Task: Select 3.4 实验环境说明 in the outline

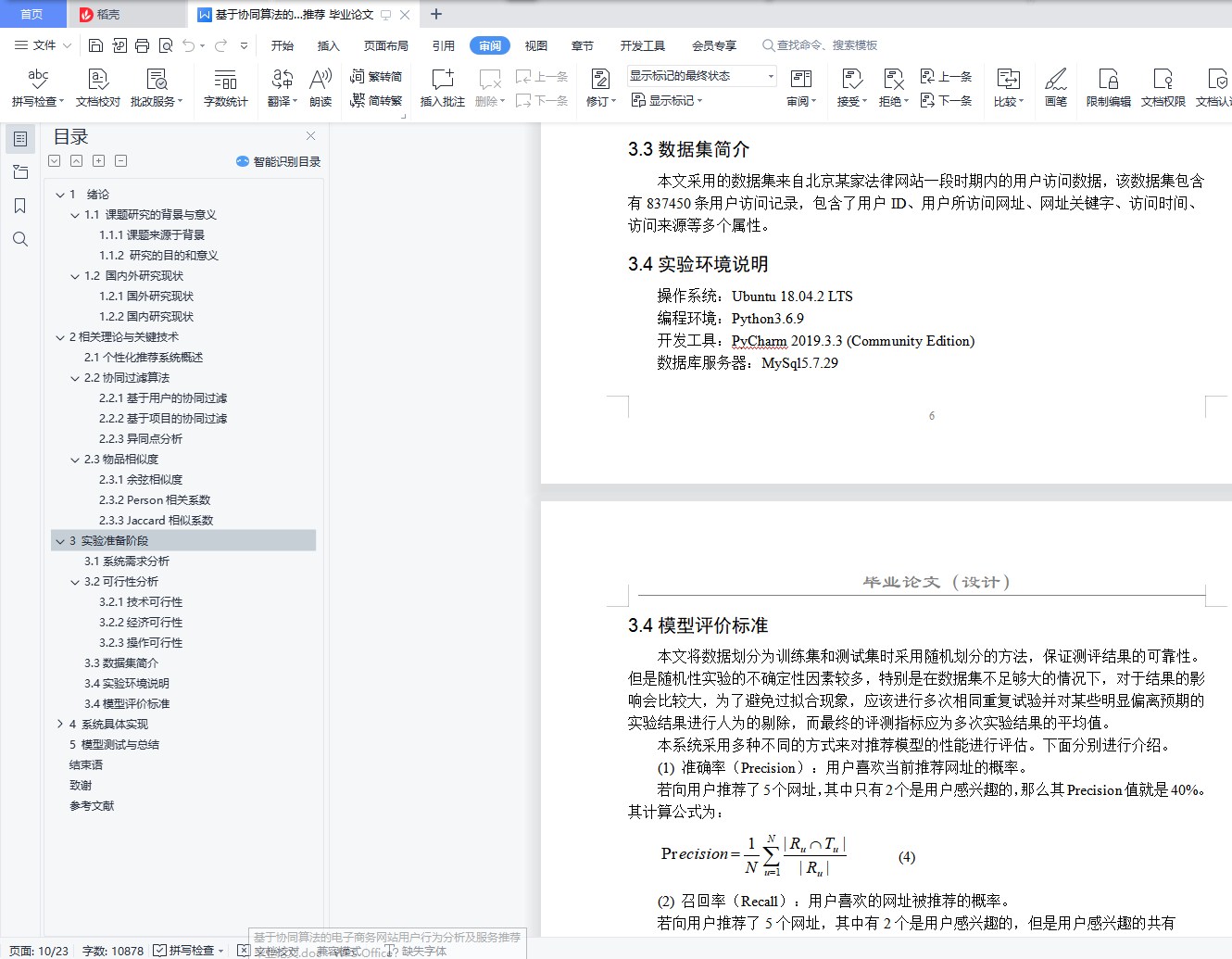Action: 127,684
